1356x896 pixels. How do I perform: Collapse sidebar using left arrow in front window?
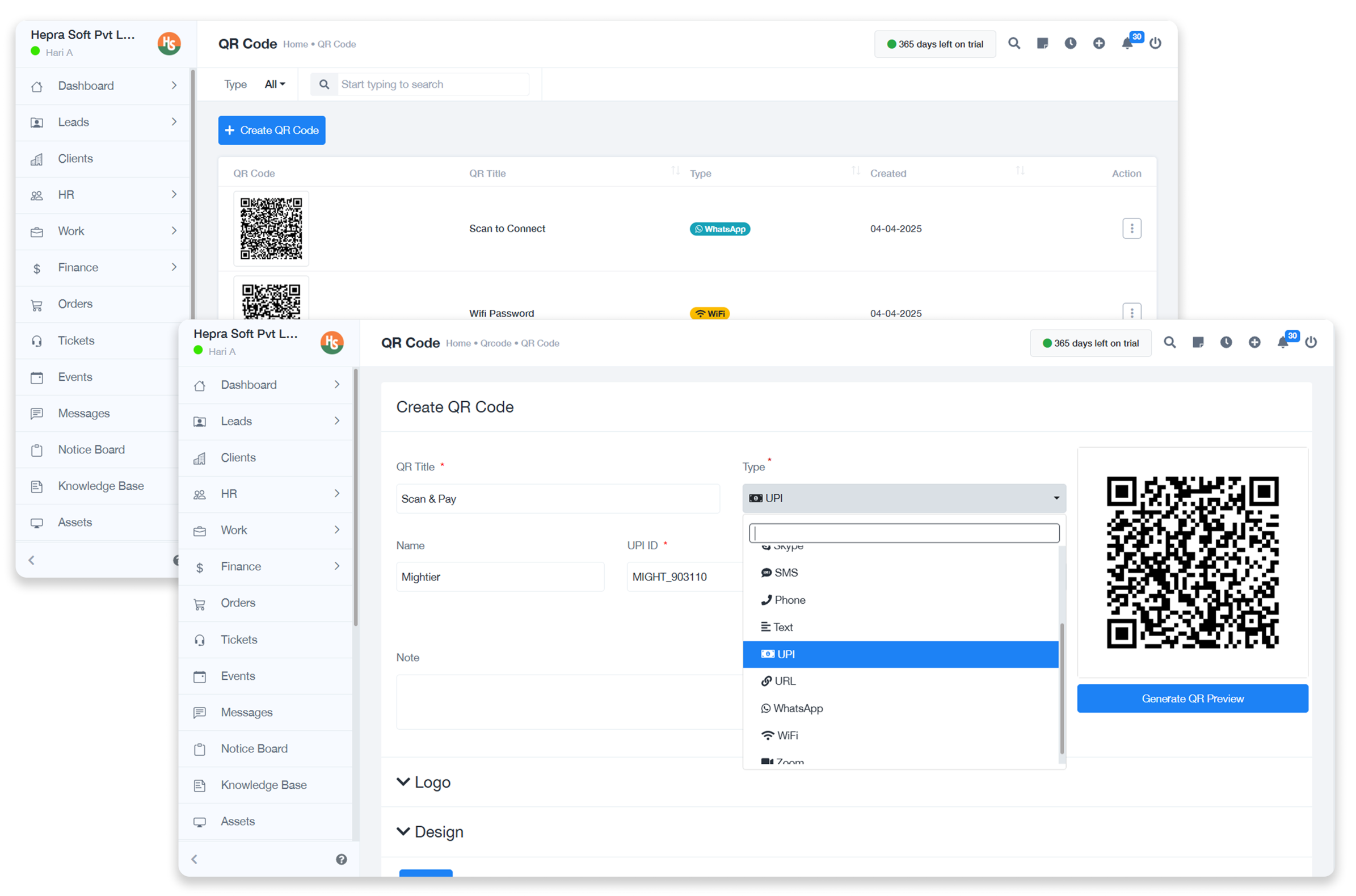tap(194, 860)
